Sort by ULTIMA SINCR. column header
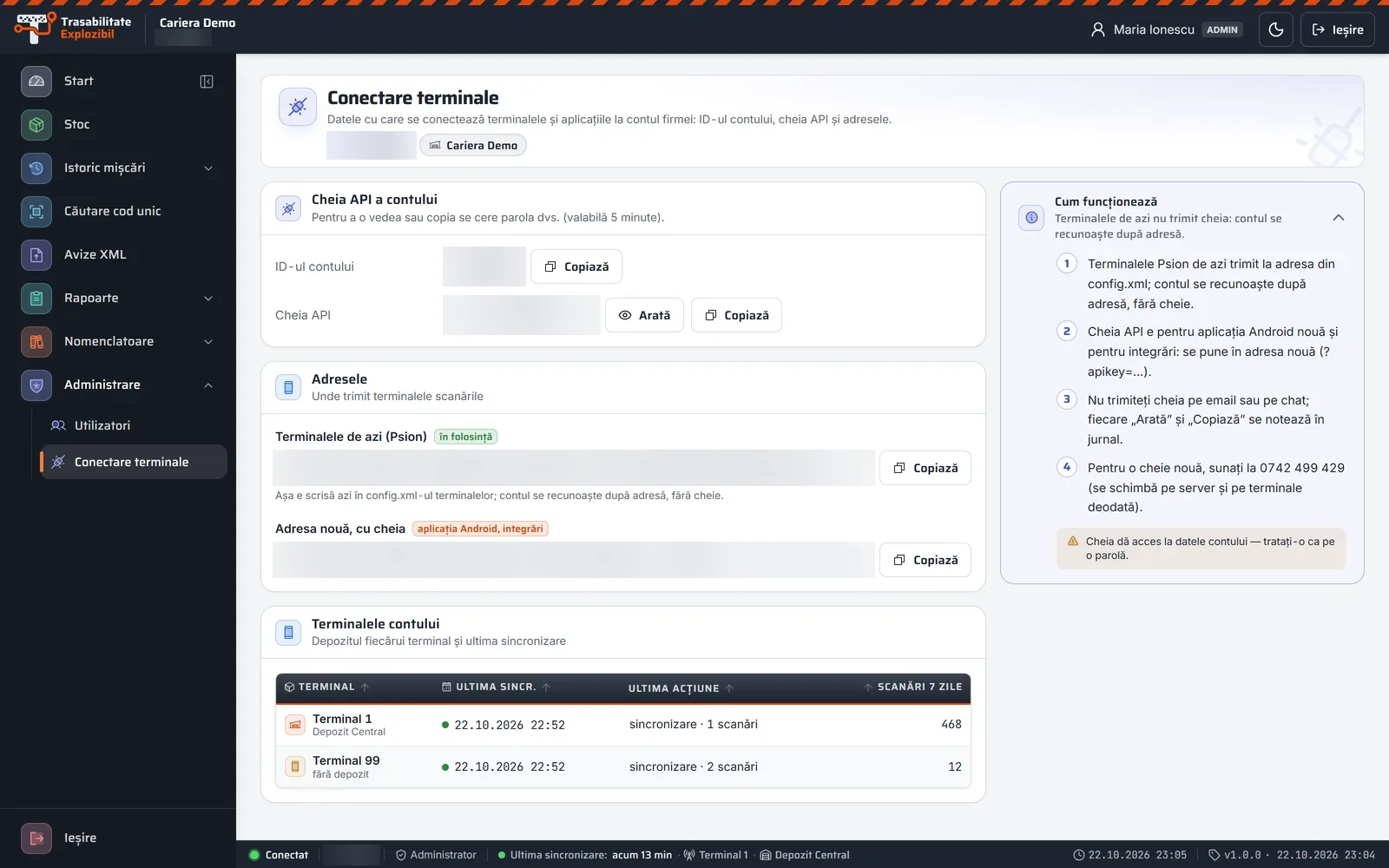 pos(497,687)
